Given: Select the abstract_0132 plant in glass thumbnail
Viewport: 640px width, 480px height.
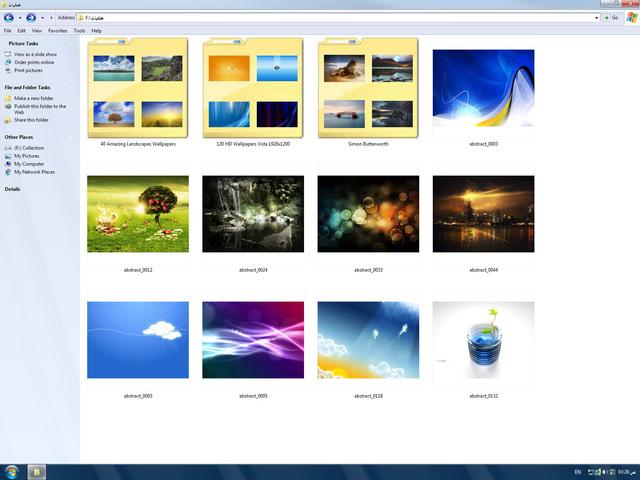Looking at the screenshot, I should [483, 340].
